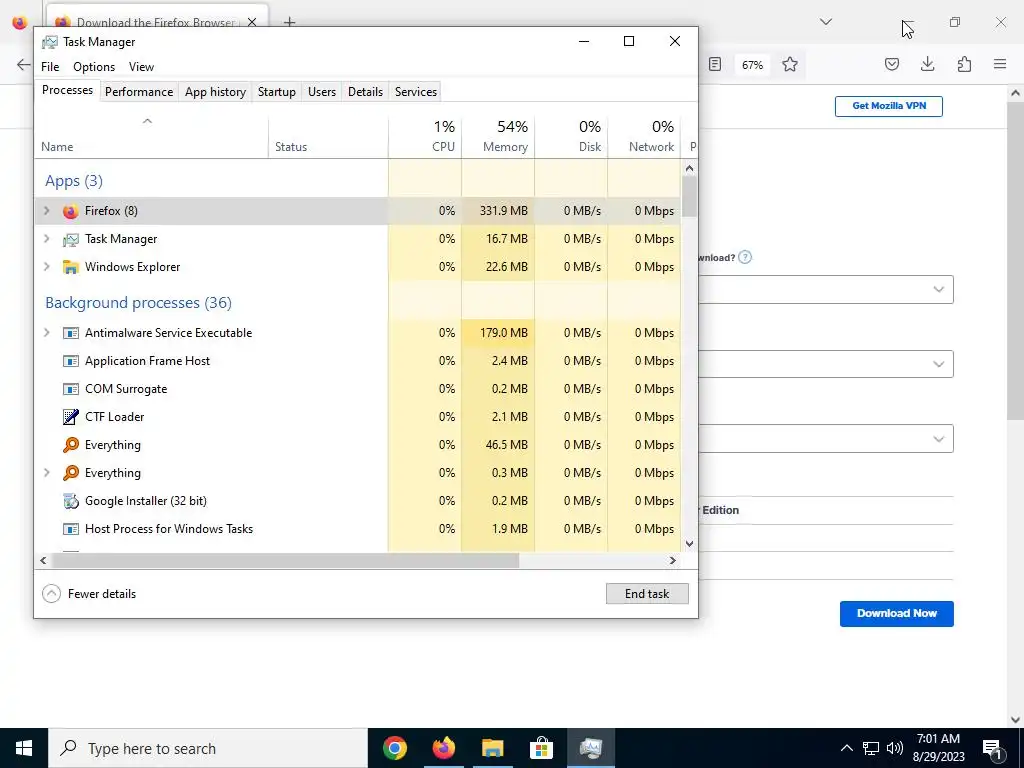Click the process list vertical scrollbar thumb
Image resolution: width=1024 pixels, height=768 pixels.
tap(689, 195)
